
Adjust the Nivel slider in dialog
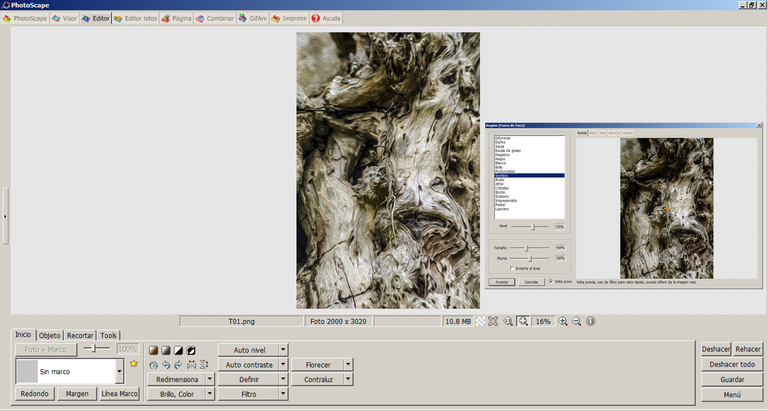point(533,226)
